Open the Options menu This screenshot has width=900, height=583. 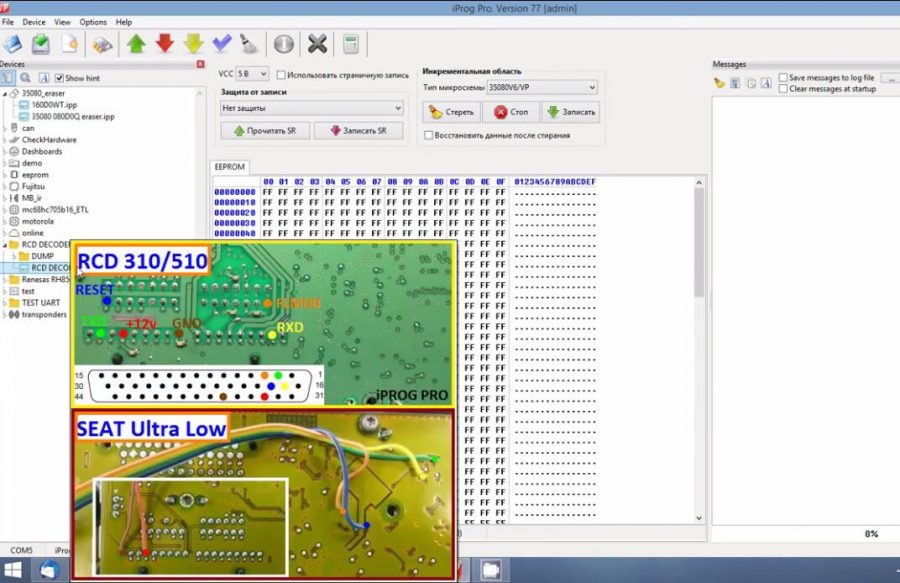(93, 22)
